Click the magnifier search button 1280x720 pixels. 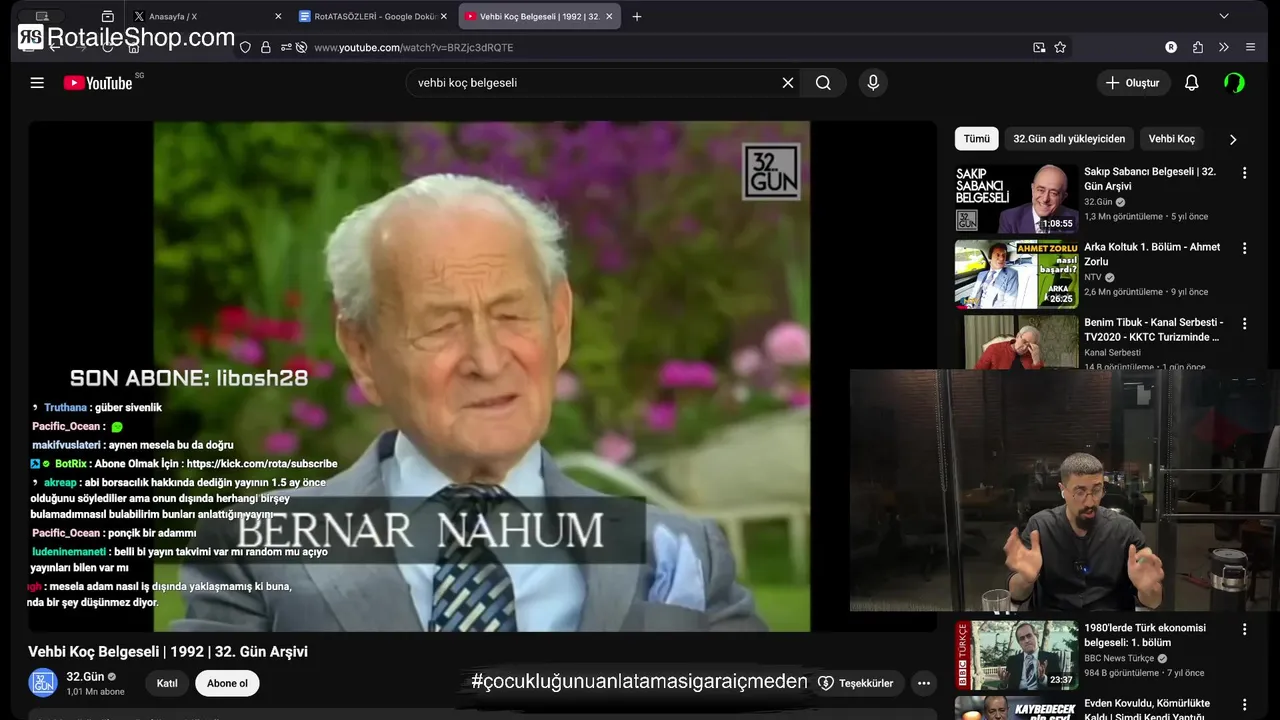click(x=823, y=83)
